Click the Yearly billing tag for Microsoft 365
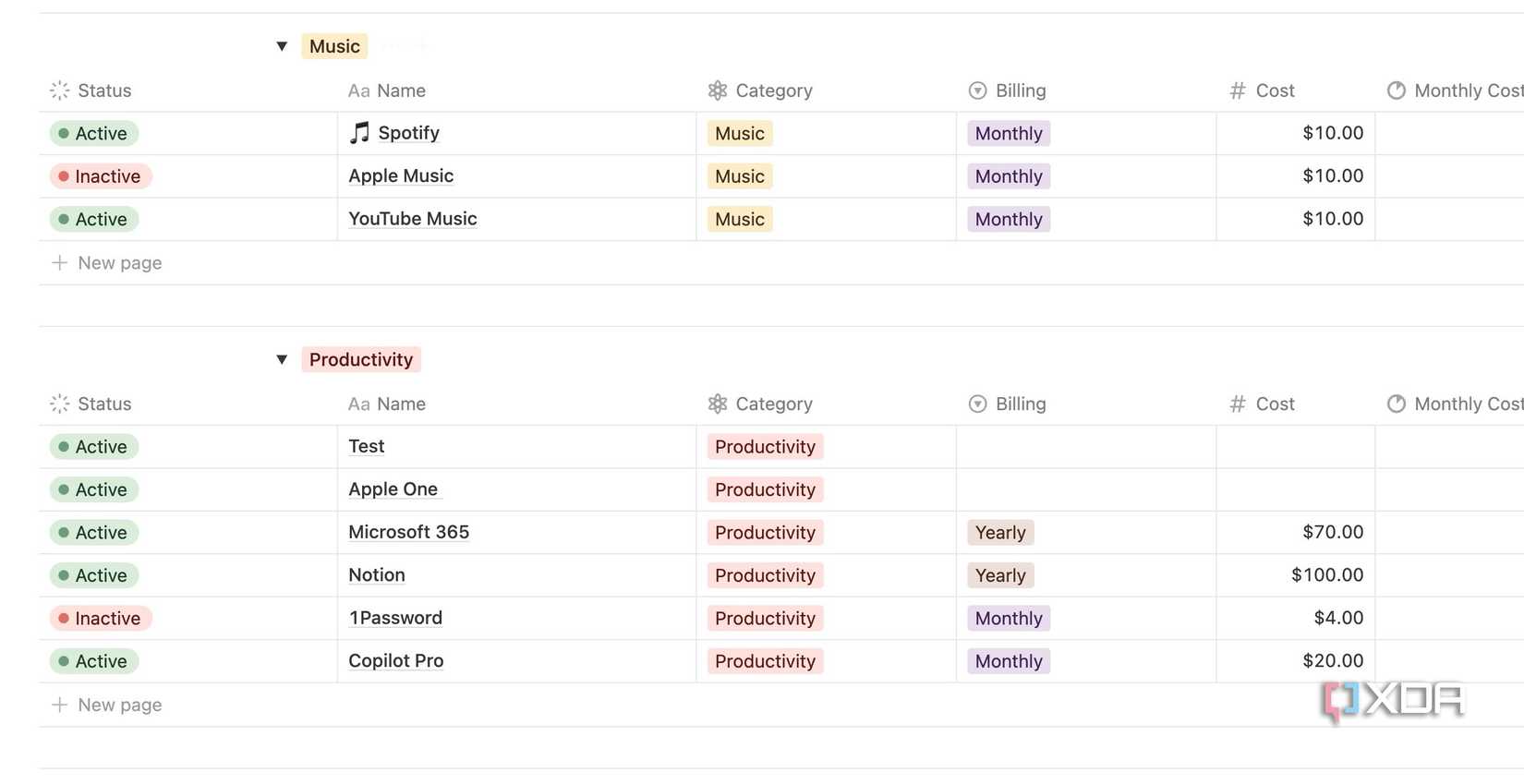The height and width of the screenshot is (784, 1524). (1000, 533)
